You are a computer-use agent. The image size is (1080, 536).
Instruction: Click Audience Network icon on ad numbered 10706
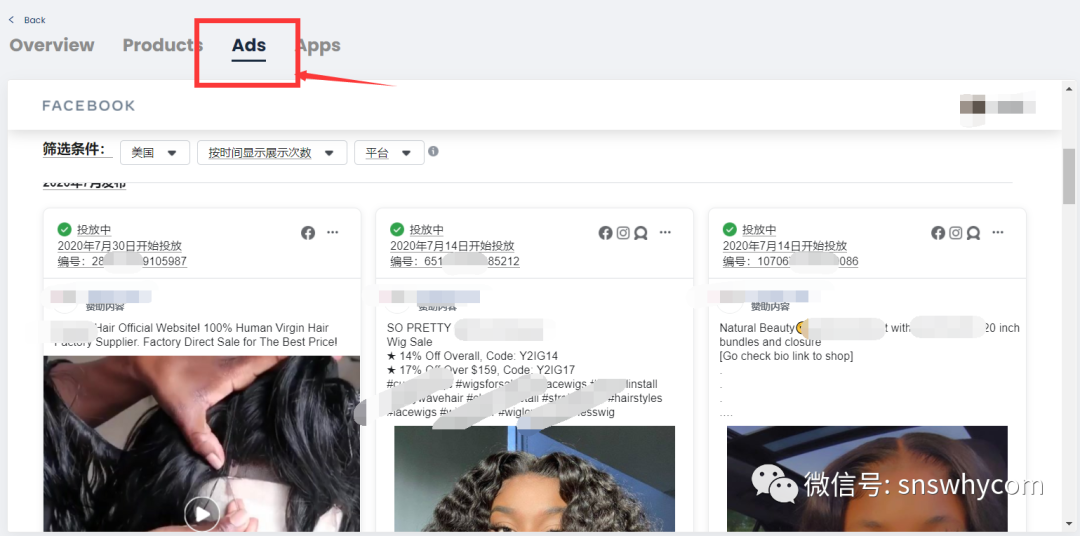(973, 233)
